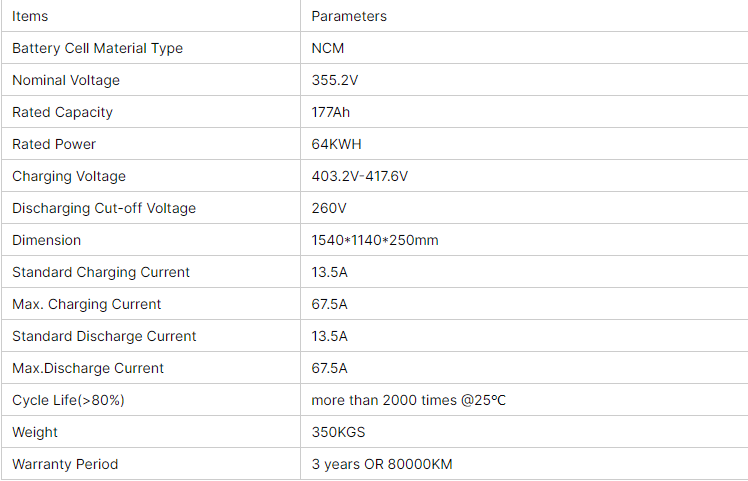Screen dimensions: 748x481
Task: Click the 'Parameters' header cell
Action: coord(349,16)
